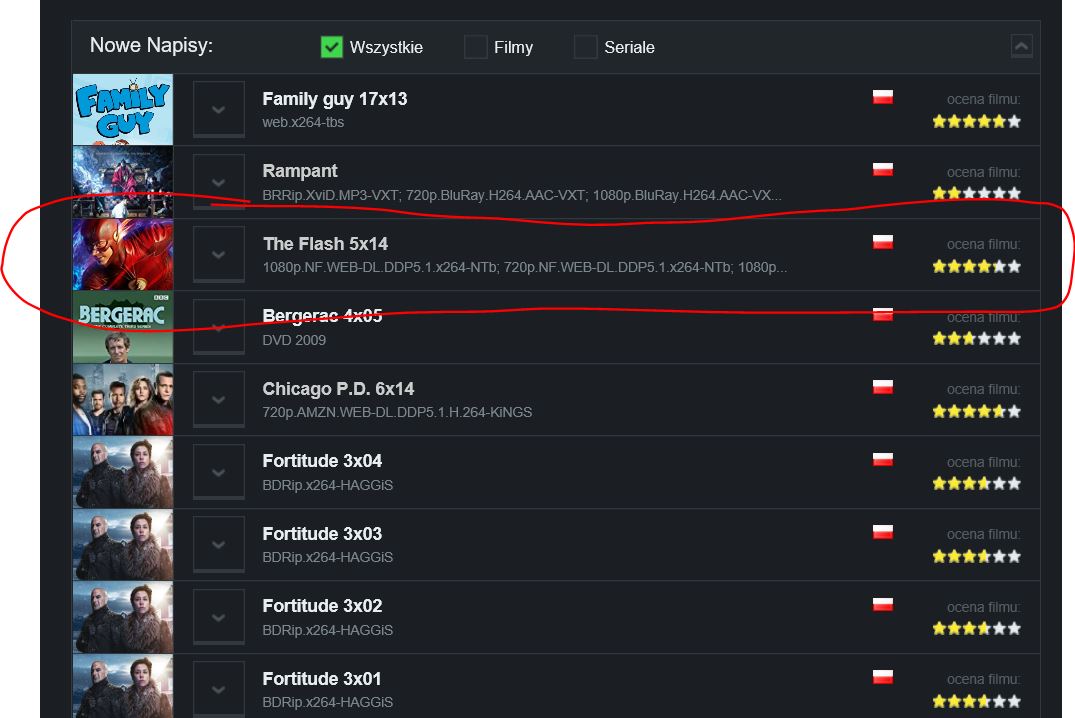The image size is (1075, 718).
Task: Click star rating of Rampant
Action: click(976, 193)
